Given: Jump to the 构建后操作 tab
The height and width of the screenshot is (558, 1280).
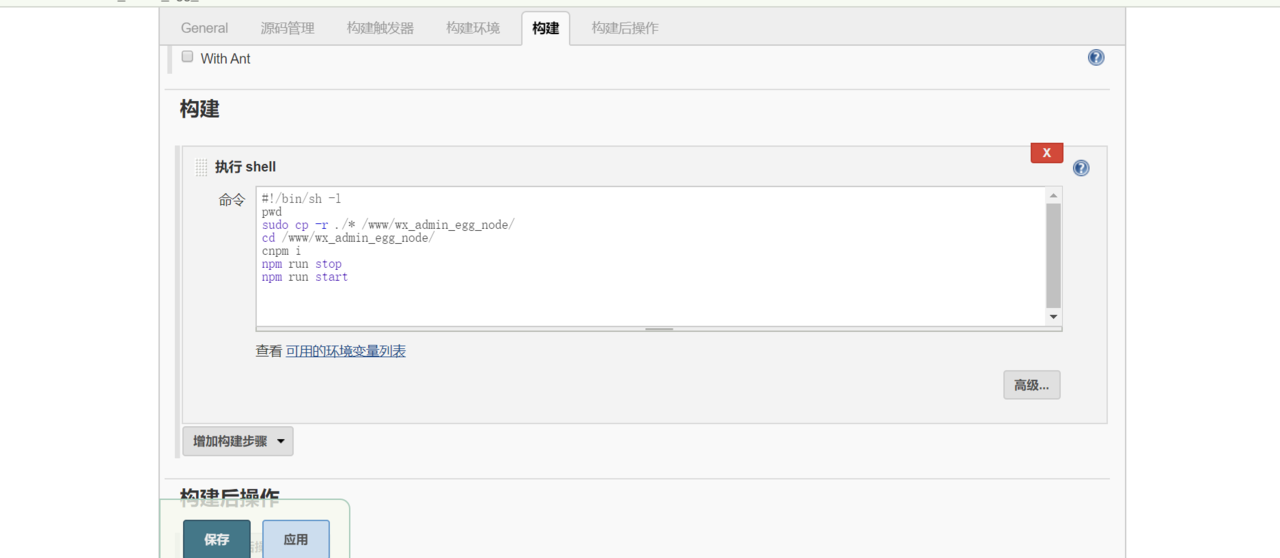Looking at the screenshot, I should tap(624, 28).
